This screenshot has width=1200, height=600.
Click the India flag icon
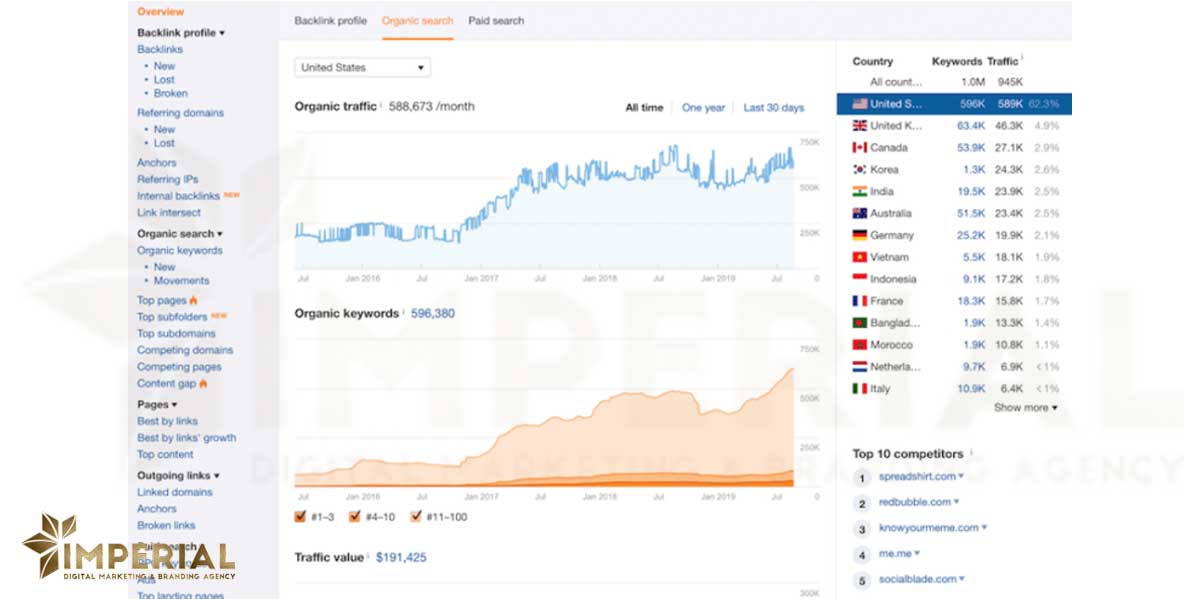pyautogui.click(x=859, y=192)
